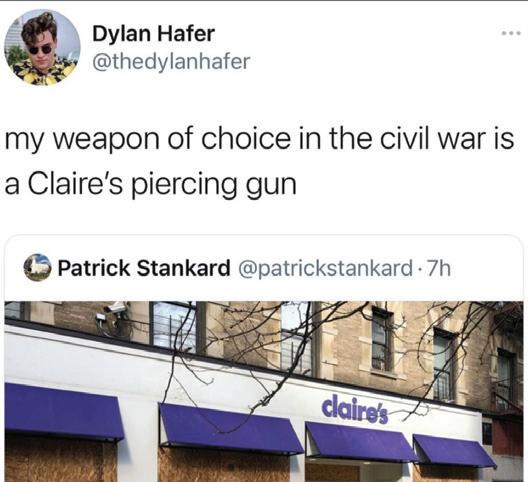Click the Dylan Hafer display name
This screenshot has height=482, width=528.
[x=154, y=34]
